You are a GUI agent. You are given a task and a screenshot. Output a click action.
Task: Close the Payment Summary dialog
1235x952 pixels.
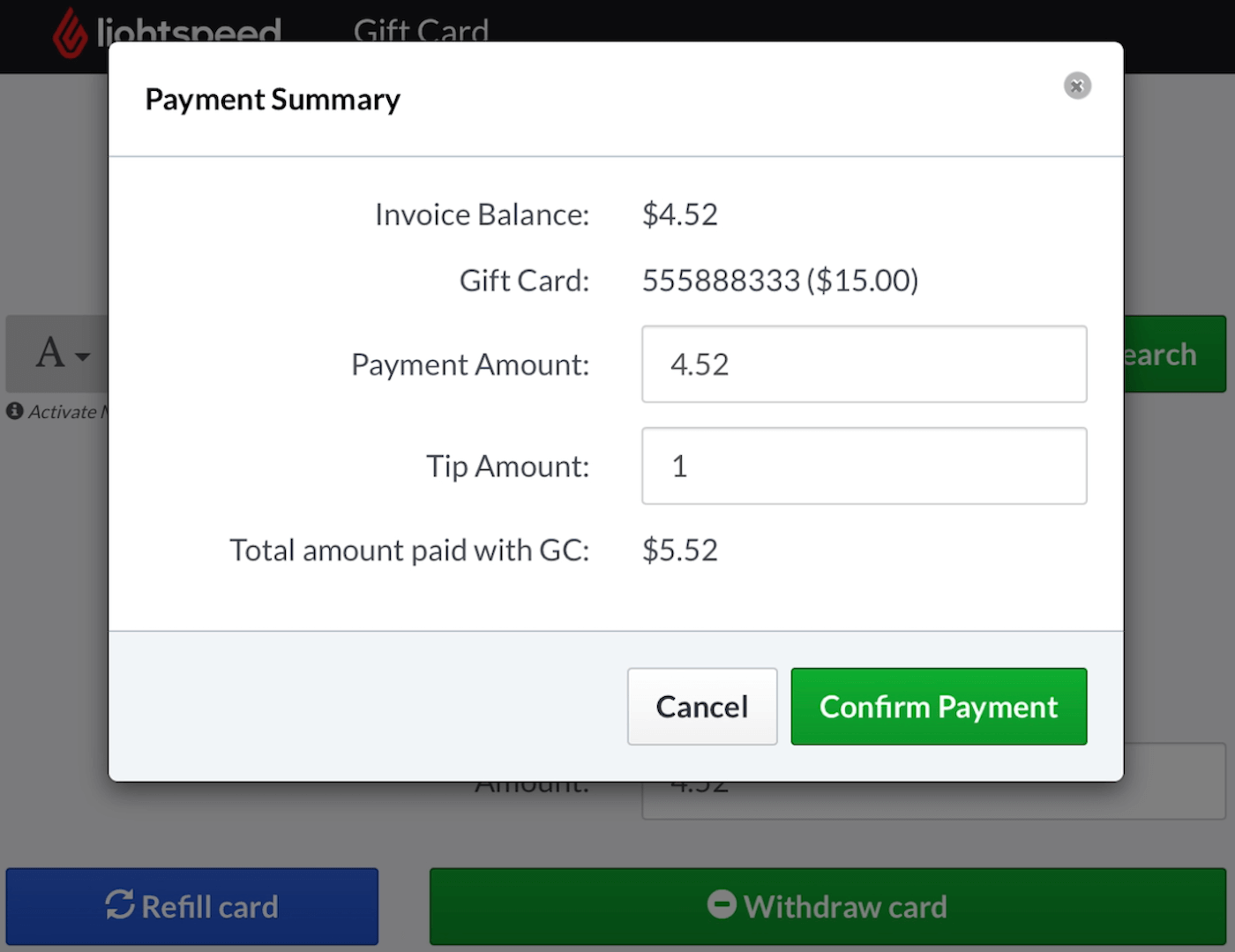(x=1077, y=86)
